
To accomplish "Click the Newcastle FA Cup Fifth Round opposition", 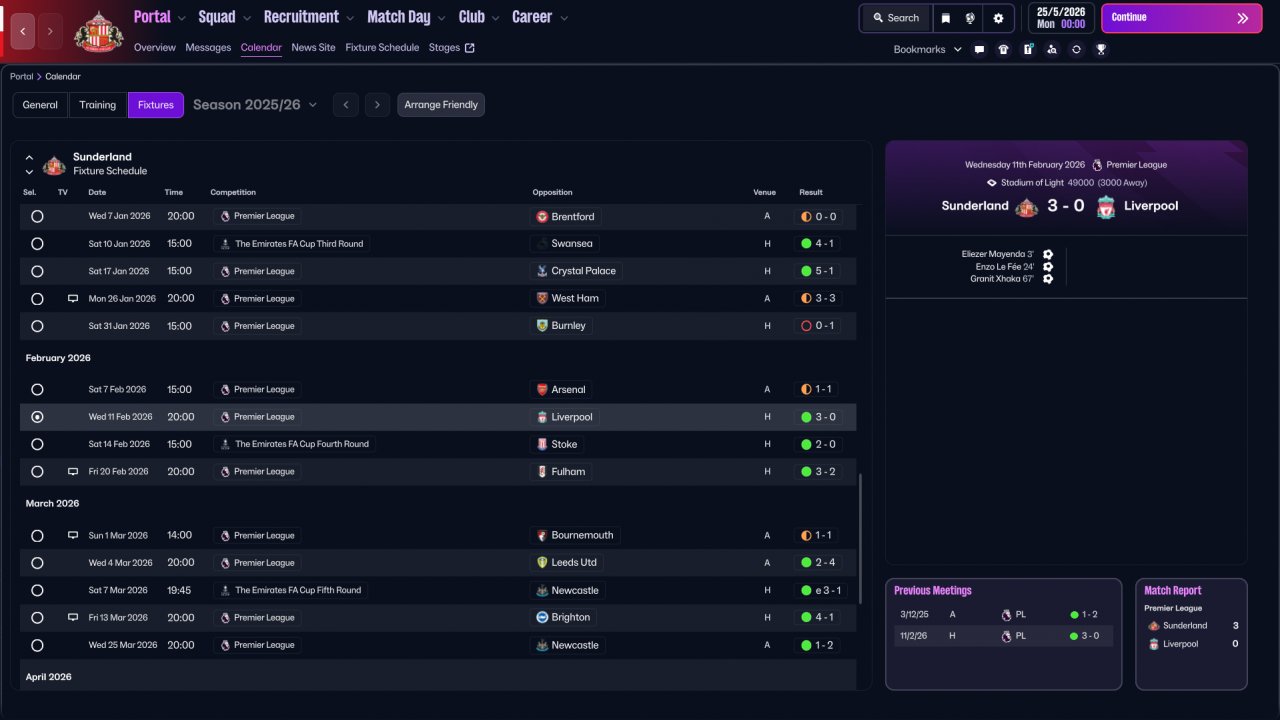I will point(568,590).
